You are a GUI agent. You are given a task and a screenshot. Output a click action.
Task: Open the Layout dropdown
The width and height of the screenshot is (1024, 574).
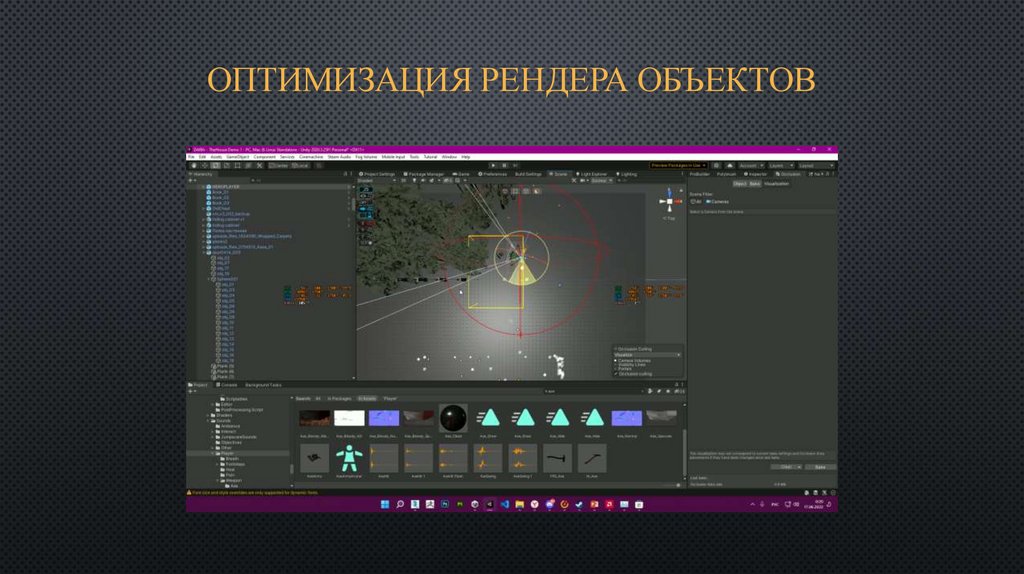coord(816,166)
